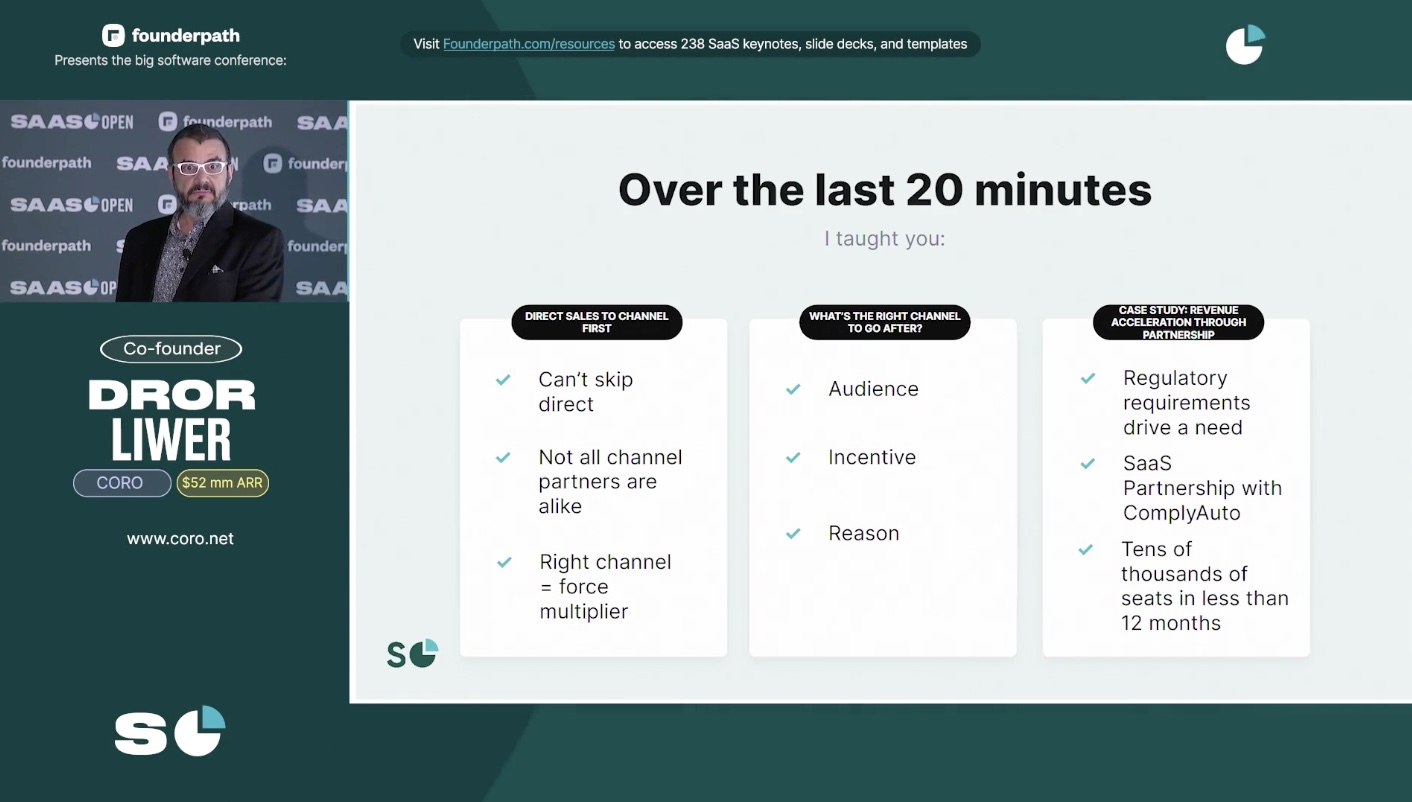The width and height of the screenshot is (1412, 802).
Task: Click the checkmark beside 'Can't skip direct'
Action: tap(503, 380)
